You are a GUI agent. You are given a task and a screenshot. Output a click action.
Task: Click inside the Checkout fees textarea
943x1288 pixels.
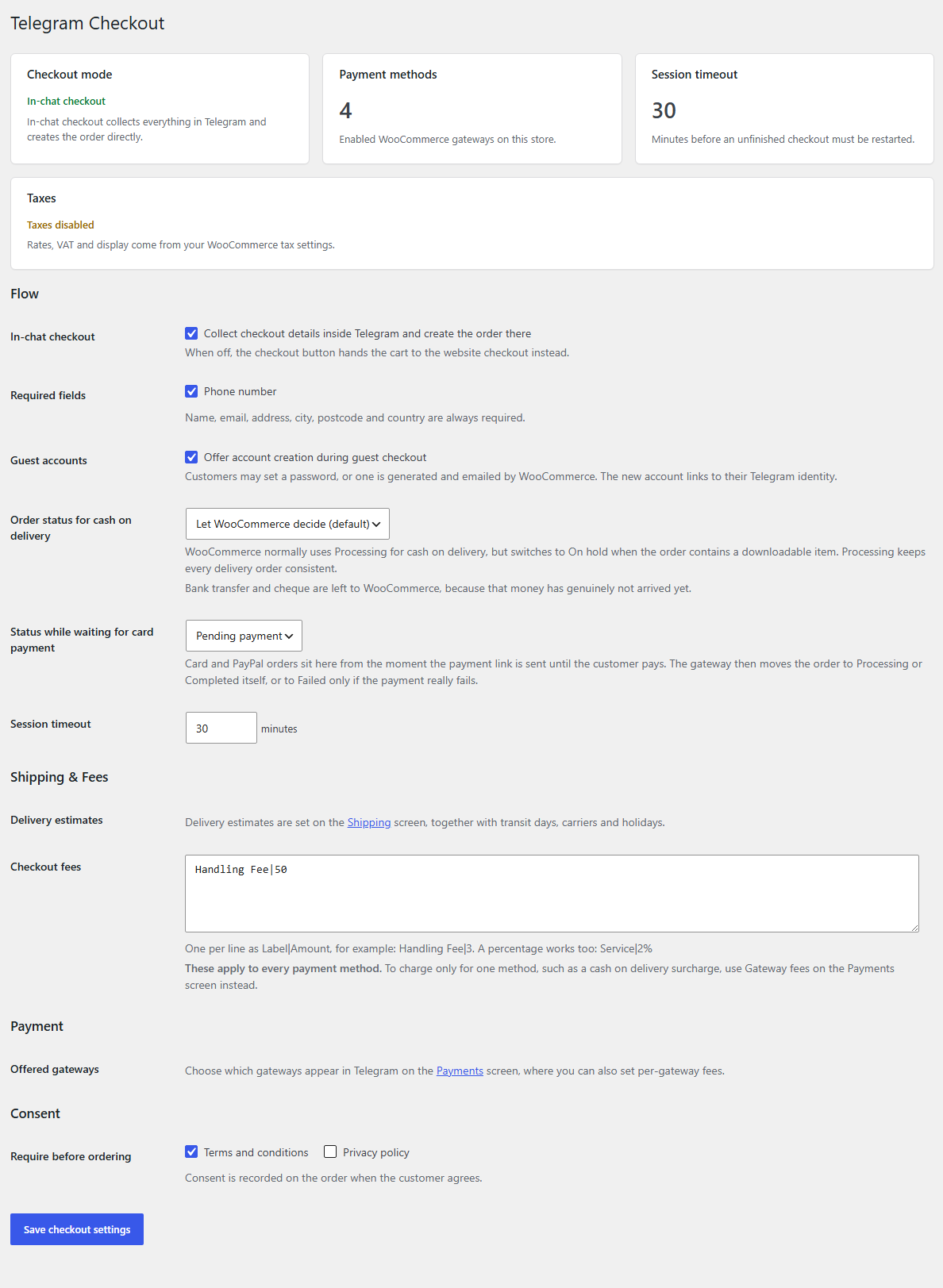(x=552, y=894)
